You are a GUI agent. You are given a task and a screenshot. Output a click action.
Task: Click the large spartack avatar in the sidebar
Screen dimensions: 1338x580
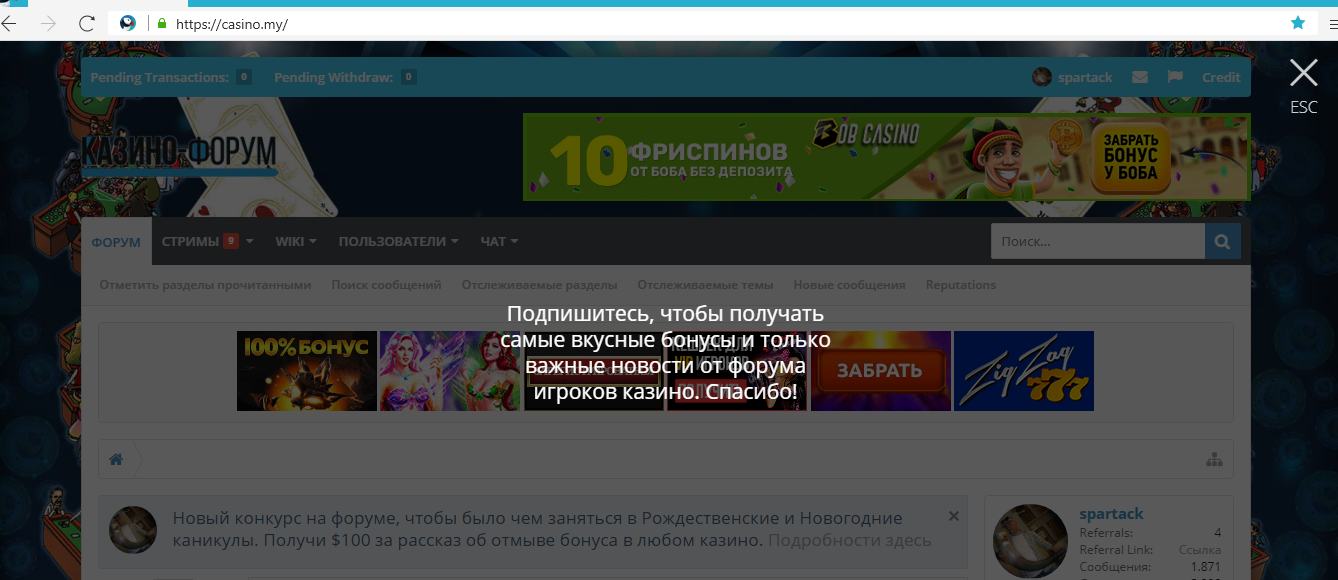pos(1029,541)
